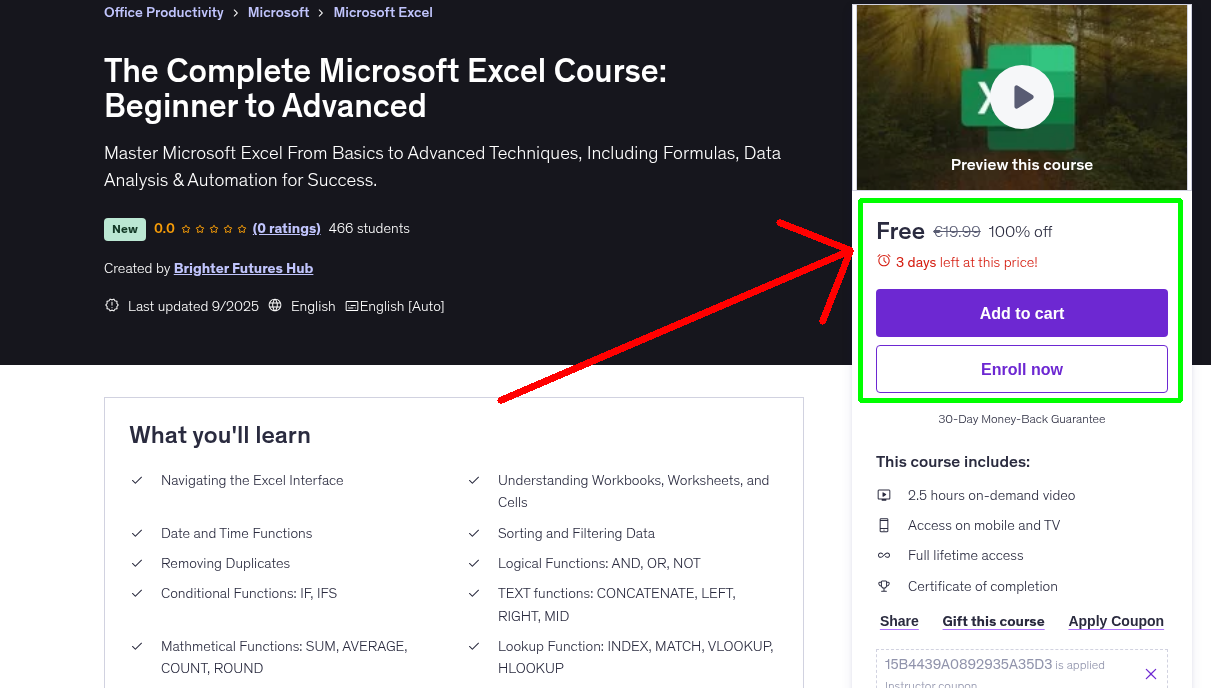Viewport: 1211px width, 688px height.
Task: Remove the applied coupon code
Action: coord(1150,674)
